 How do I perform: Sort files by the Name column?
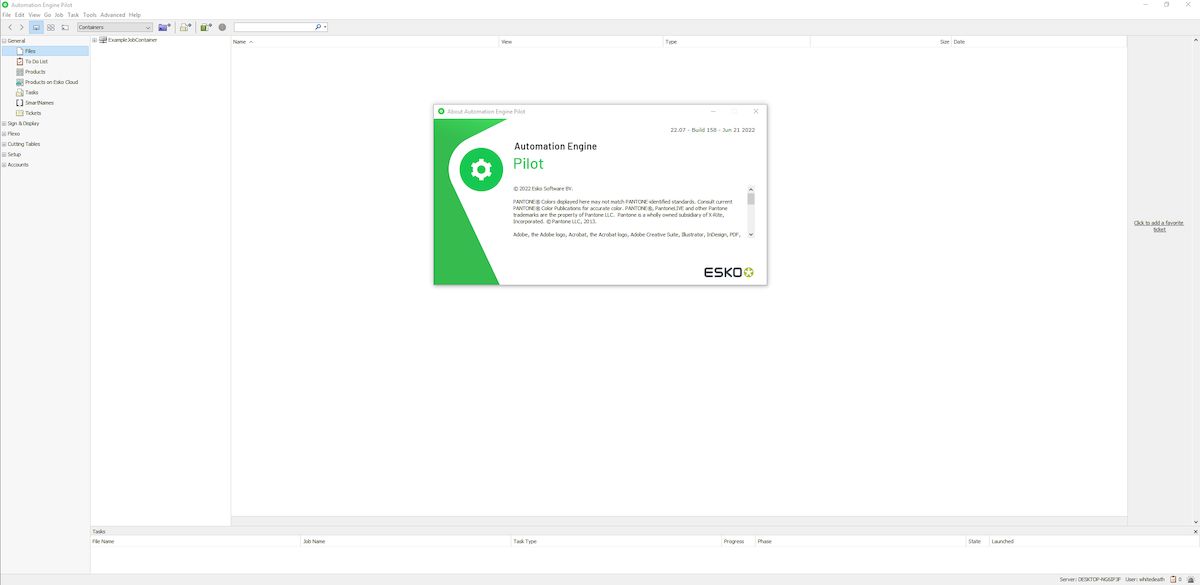tap(365, 42)
